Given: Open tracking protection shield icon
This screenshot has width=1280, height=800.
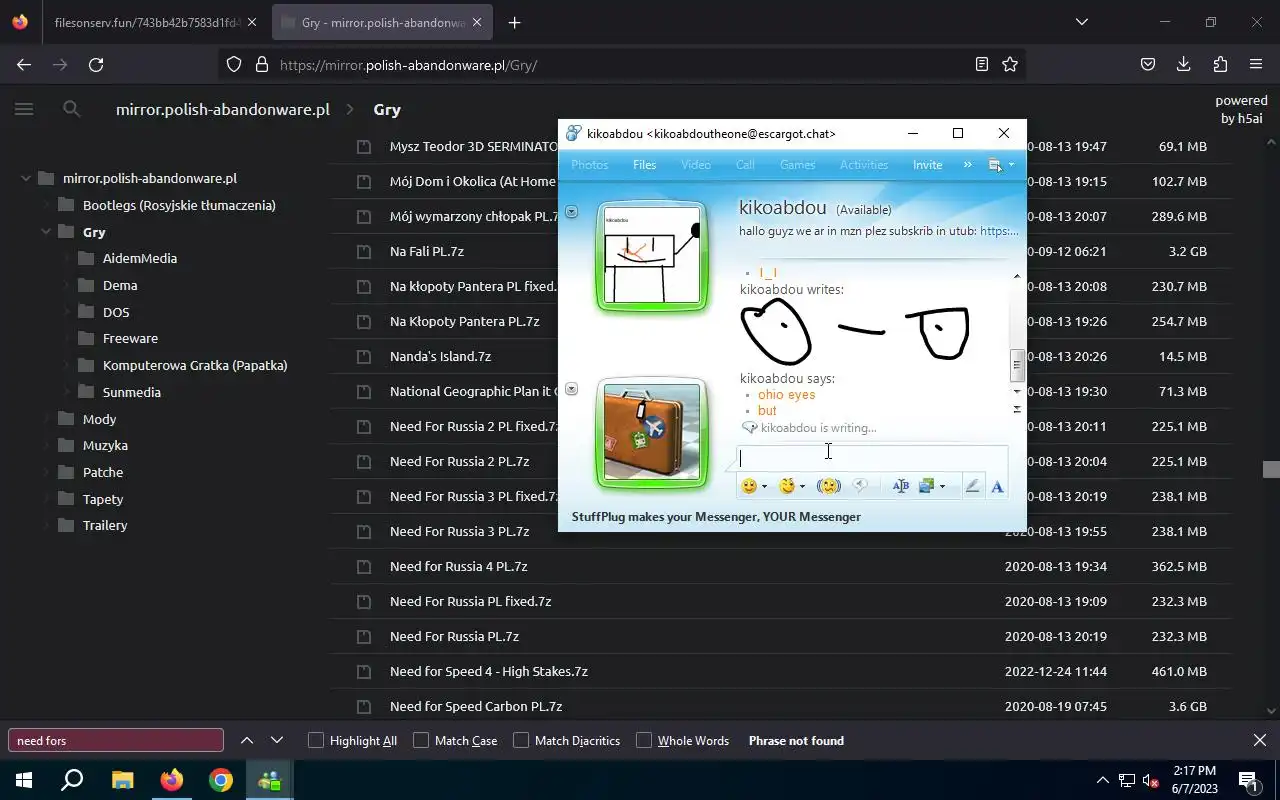Looking at the screenshot, I should click(x=234, y=64).
